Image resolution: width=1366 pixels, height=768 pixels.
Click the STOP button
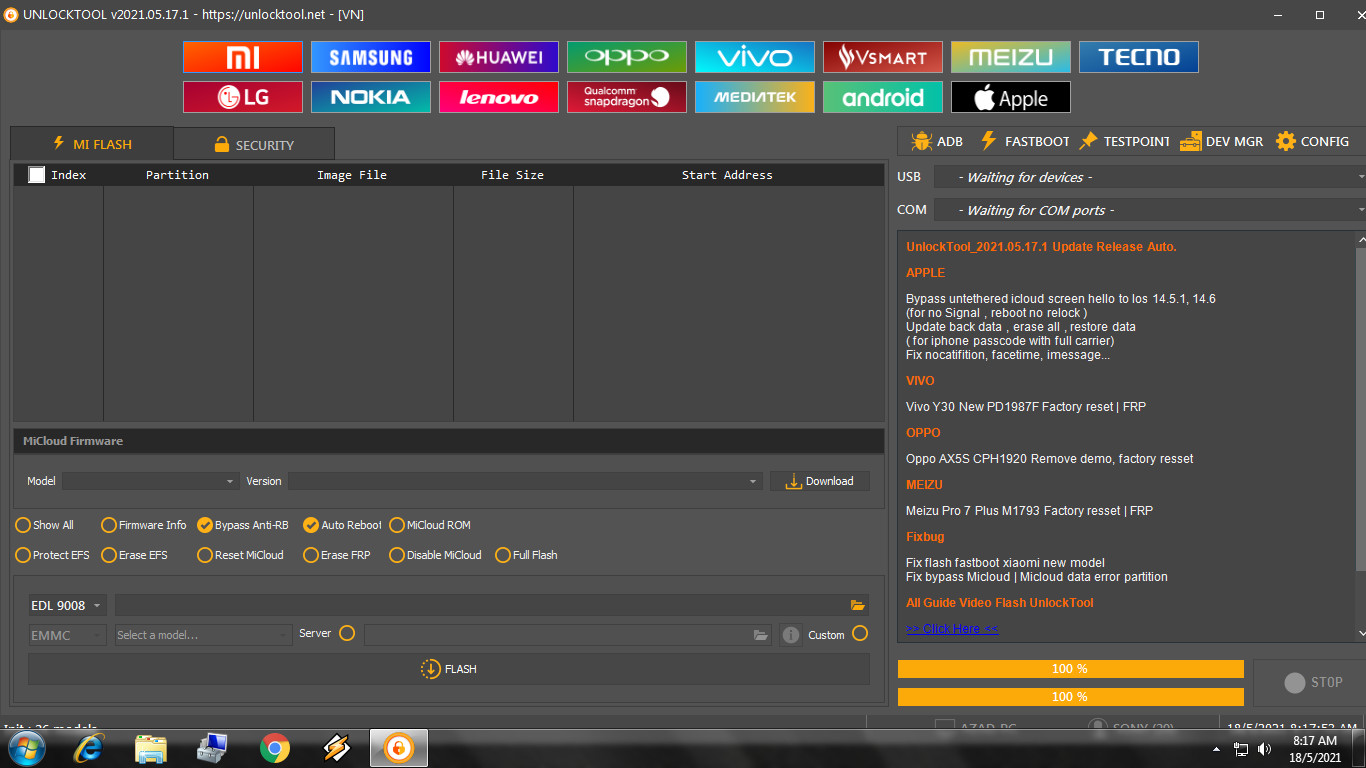[1312, 682]
